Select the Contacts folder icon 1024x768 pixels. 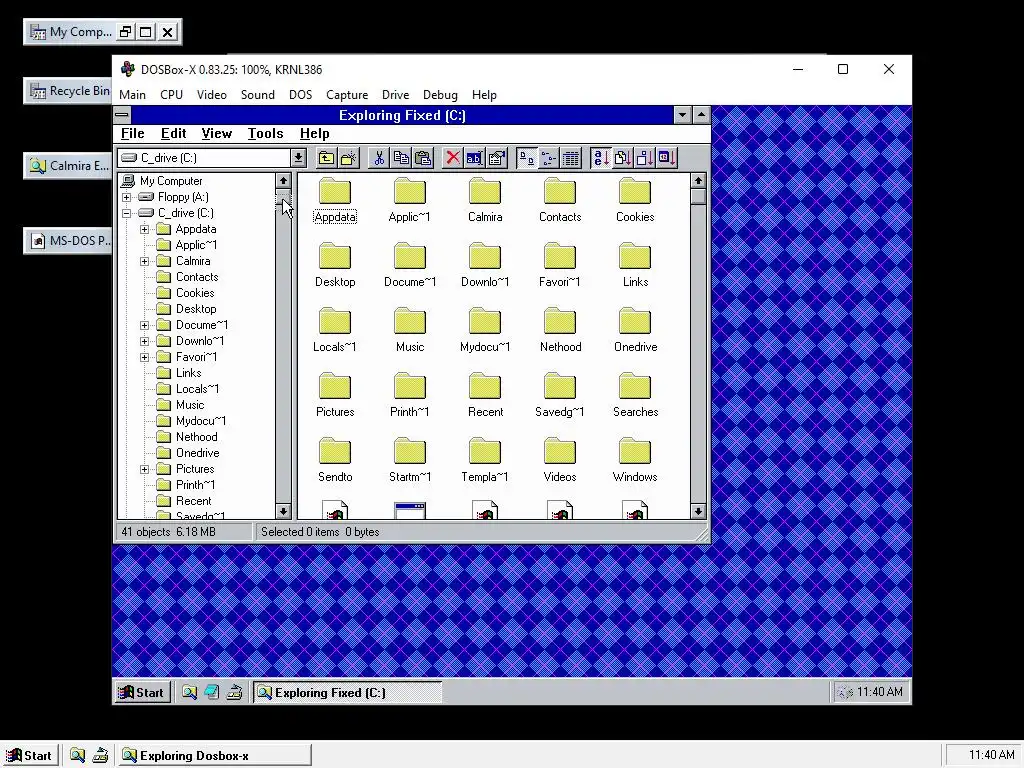click(x=560, y=200)
